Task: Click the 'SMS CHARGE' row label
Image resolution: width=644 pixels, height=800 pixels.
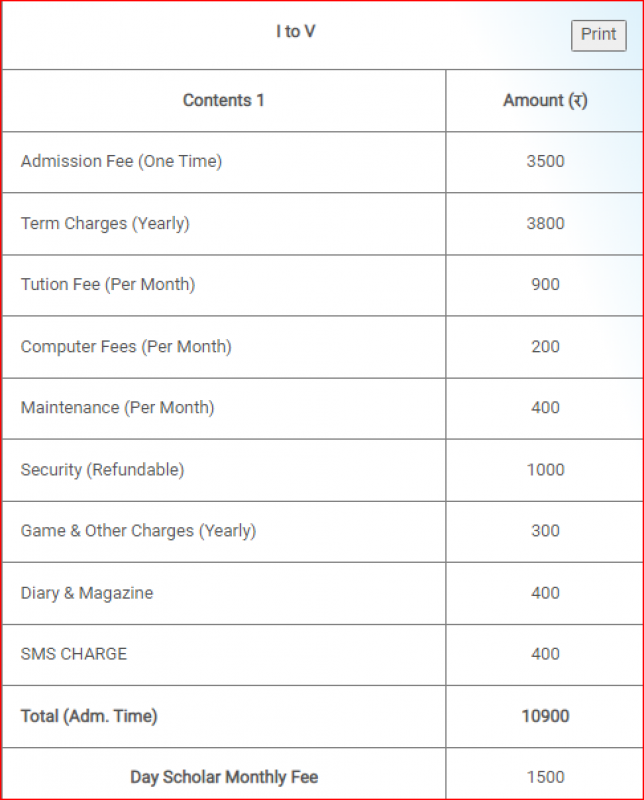Action: click(74, 654)
